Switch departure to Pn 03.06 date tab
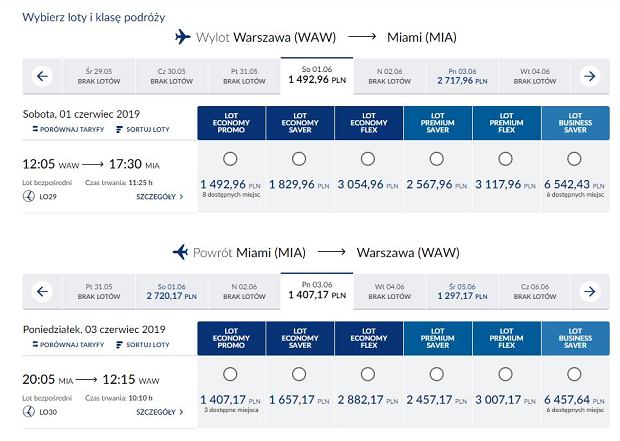The width and height of the screenshot is (620, 441). click(x=462, y=76)
